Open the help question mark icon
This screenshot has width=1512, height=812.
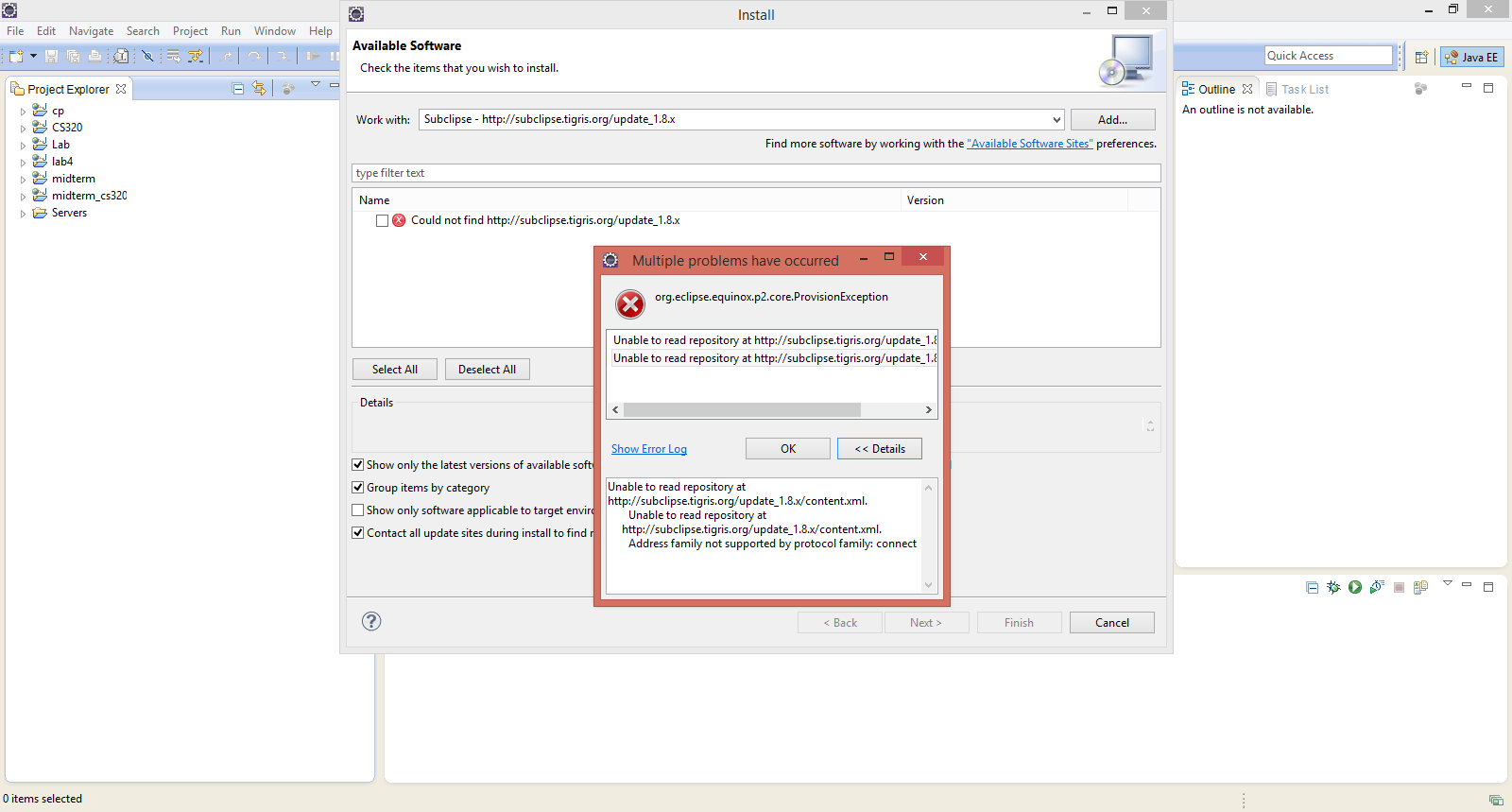click(371, 621)
